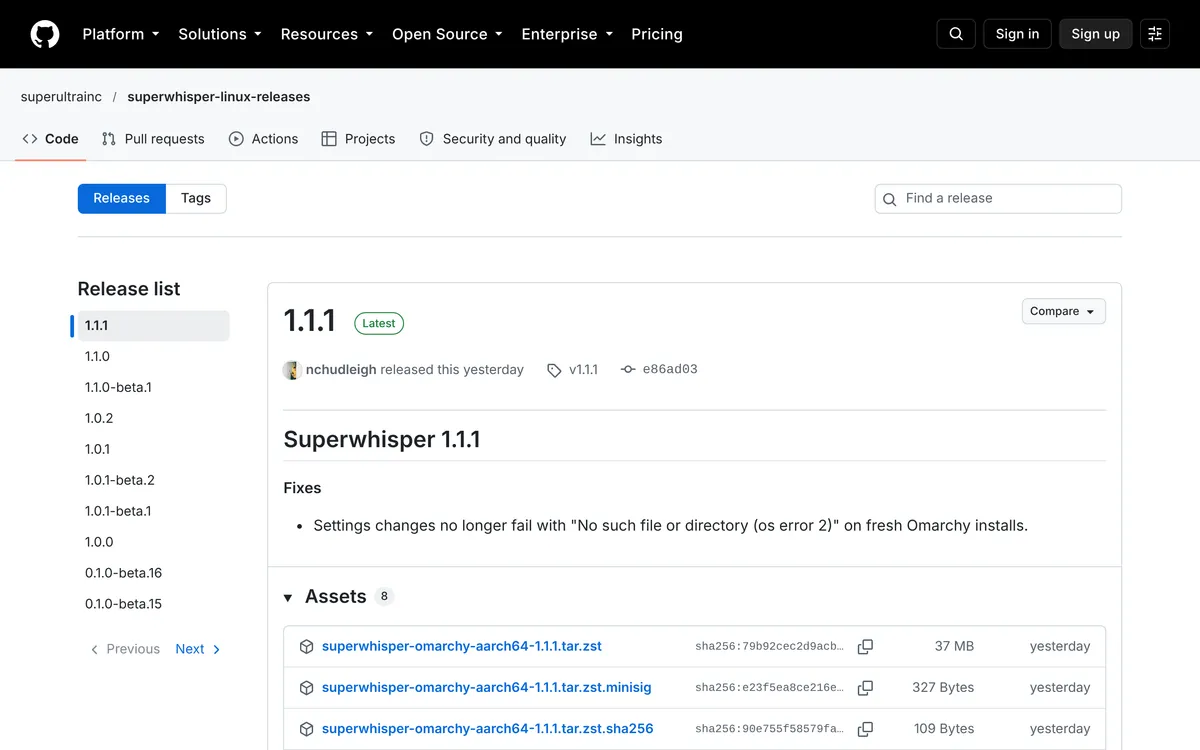Image resolution: width=1200 pixels, height=750 pixels.
Task: Open the v1.1.1 tag link
Action: 583,370
